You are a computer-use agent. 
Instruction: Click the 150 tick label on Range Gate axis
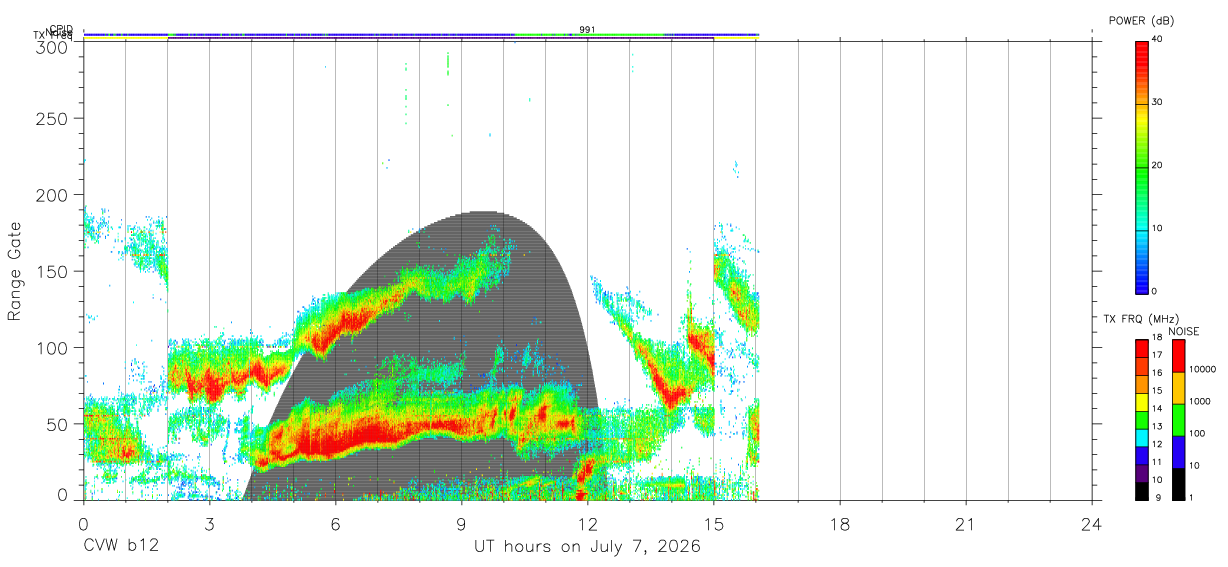coord(52,271)
